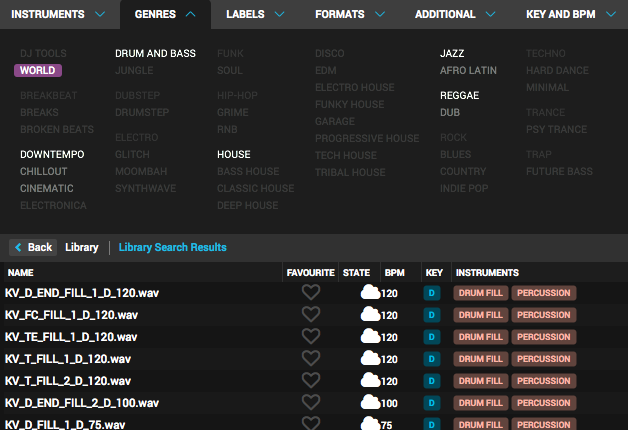Download KV_D_END_FILL_2_D_100.wav via the cloud icon
This screenshot has width=628, height=430.
point(370,402)
